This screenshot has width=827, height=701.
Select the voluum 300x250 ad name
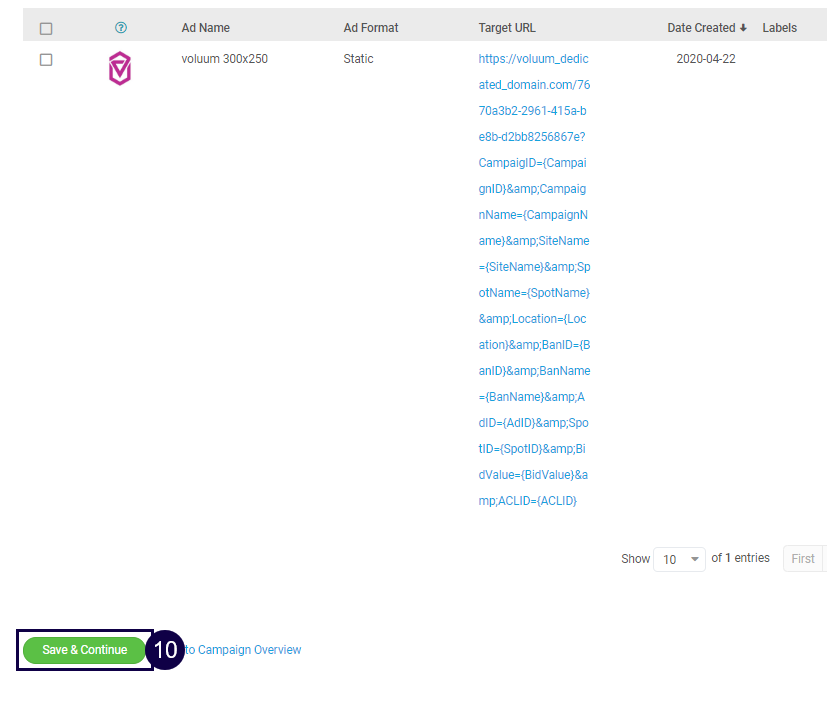224,59
